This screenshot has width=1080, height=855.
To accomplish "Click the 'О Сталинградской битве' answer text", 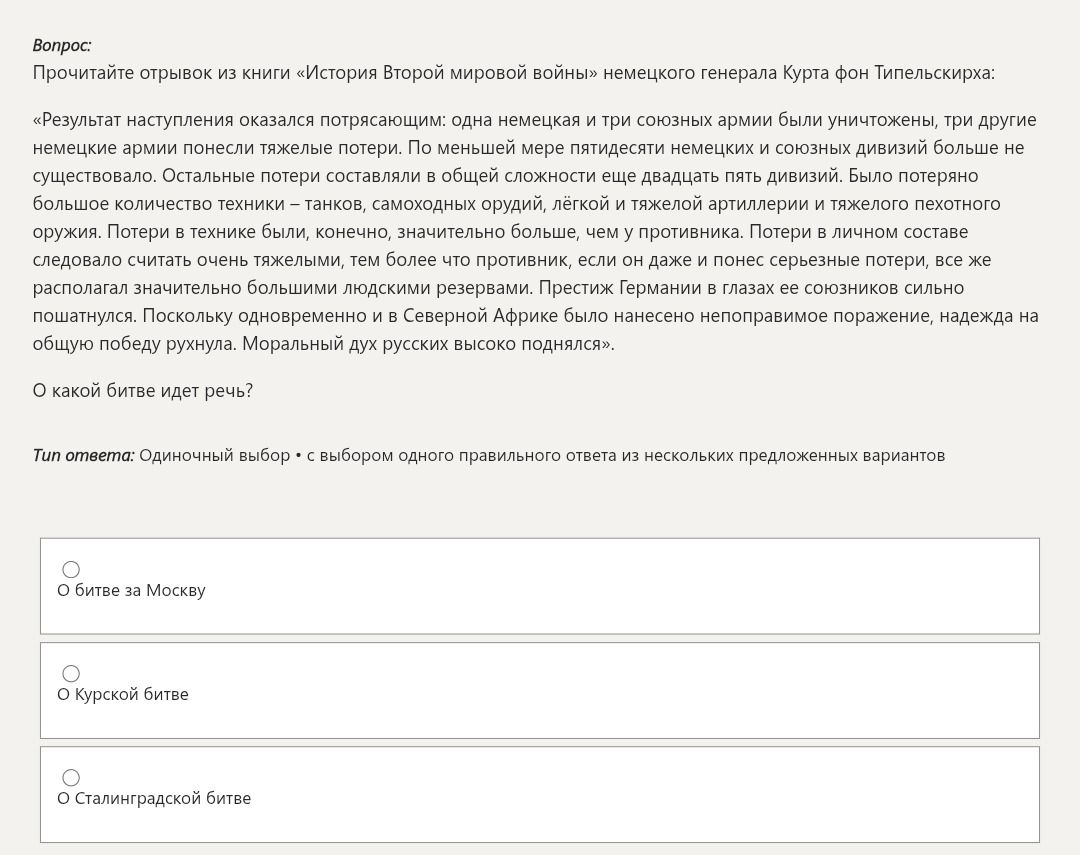I will pos(154,799).
